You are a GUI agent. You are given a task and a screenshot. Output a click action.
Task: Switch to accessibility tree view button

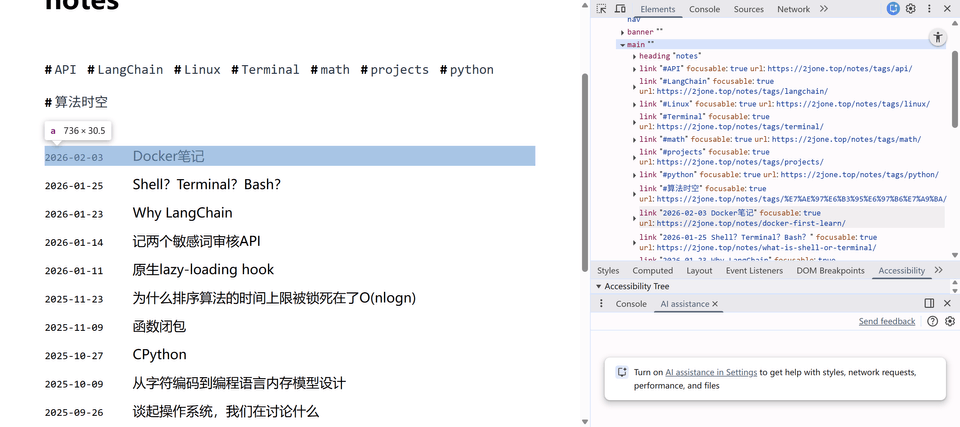[x=937, y=37]
